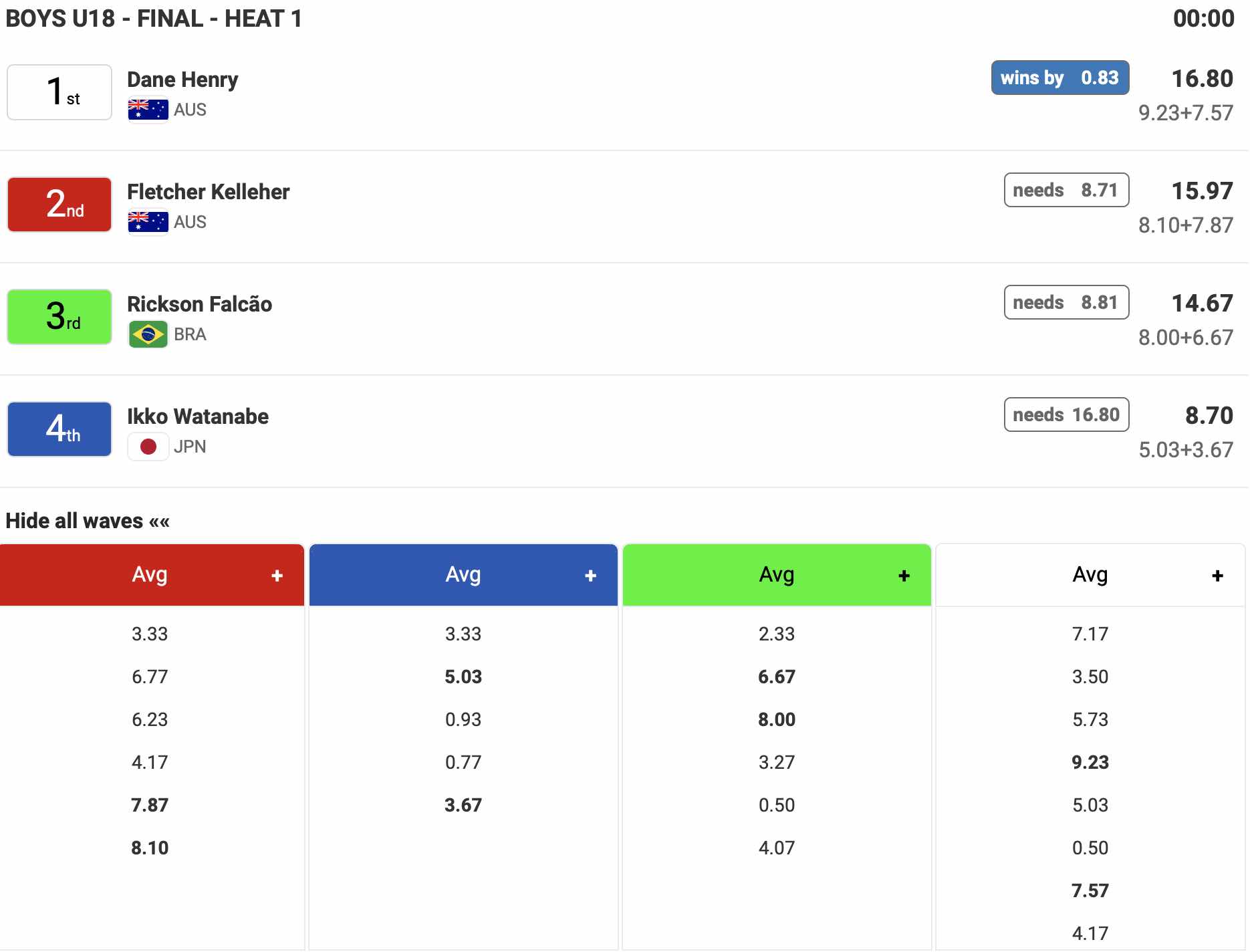
Task: Click the Brazil flag next to BRA
Action: click(x=148, y=334)
